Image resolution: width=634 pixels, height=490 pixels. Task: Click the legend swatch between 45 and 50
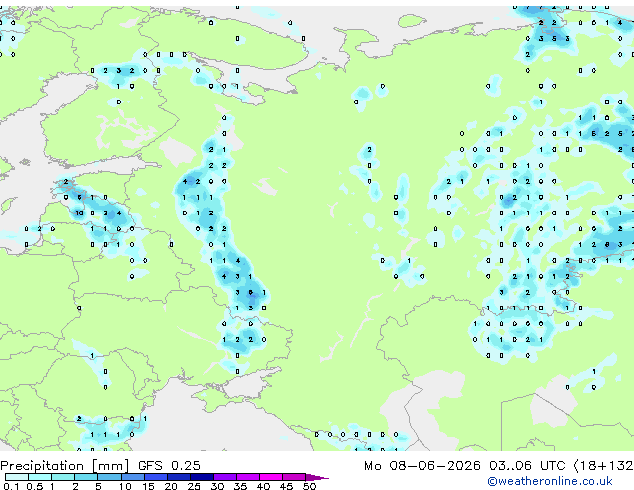[293, 477]
